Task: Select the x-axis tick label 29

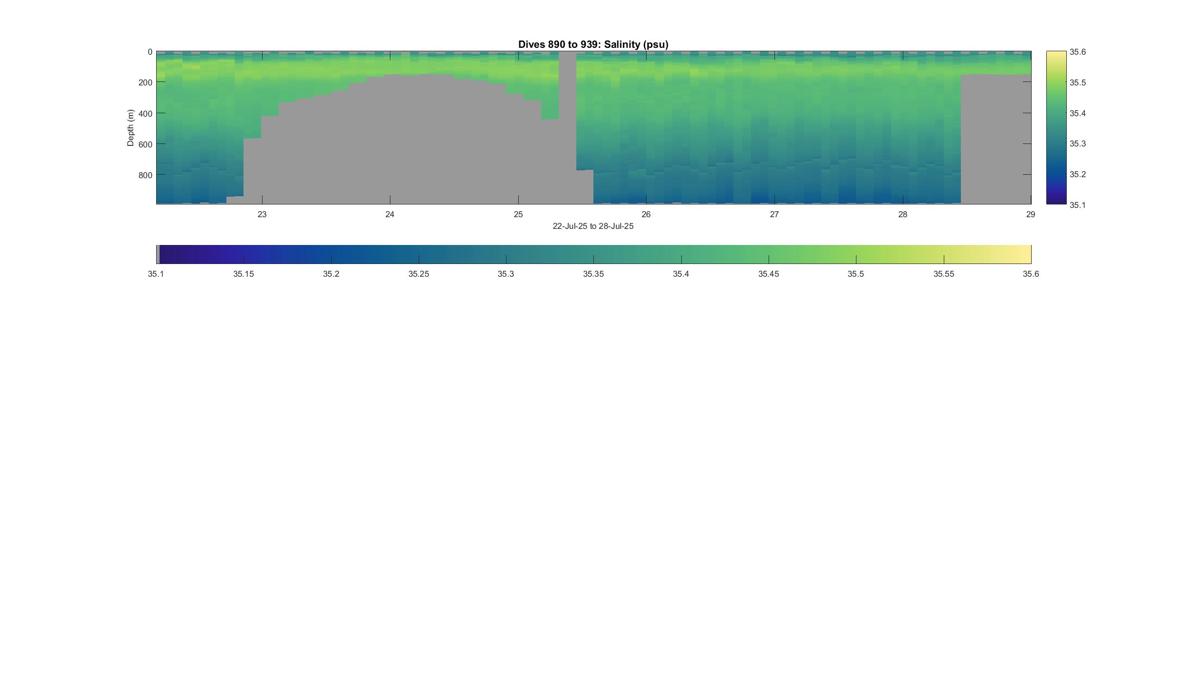Action: click(1030, 214)
